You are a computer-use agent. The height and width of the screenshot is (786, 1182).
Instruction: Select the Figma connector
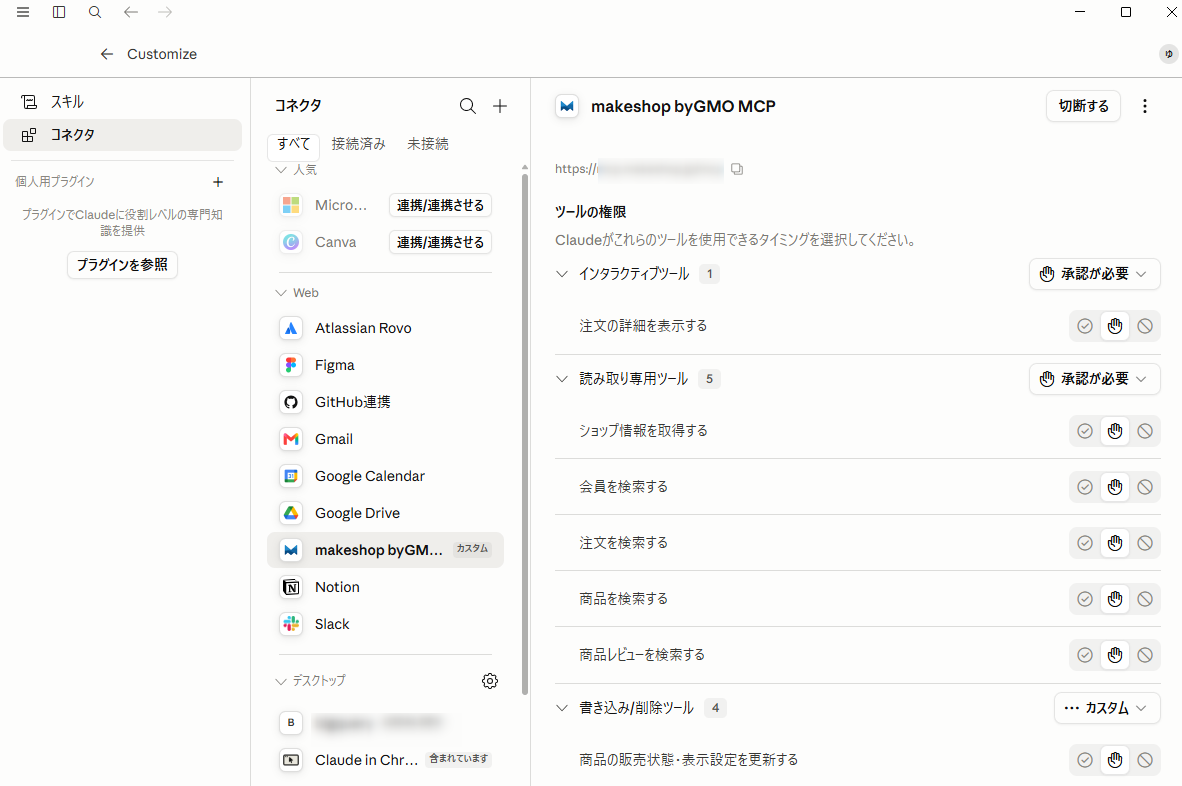(x=385, y=365)
